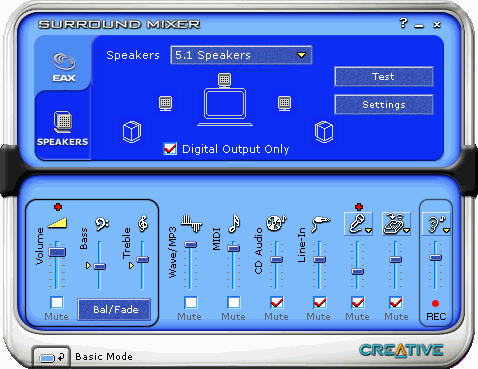Click the MIDI slider thumb
Viewport: 478px width, 369px height.
[233, 249]
